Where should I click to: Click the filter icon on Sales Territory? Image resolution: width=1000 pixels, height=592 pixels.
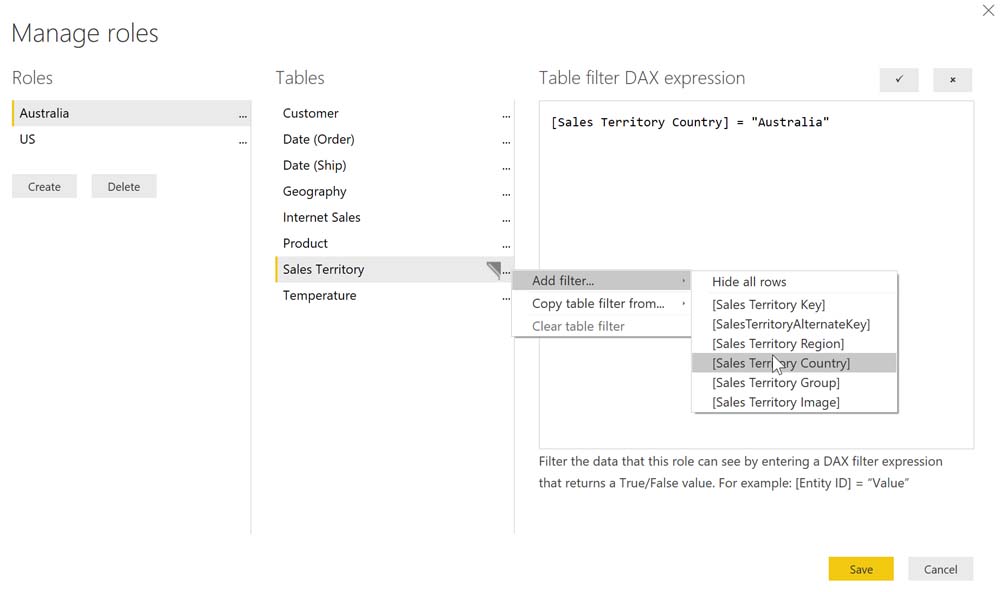tap(493, 269)
